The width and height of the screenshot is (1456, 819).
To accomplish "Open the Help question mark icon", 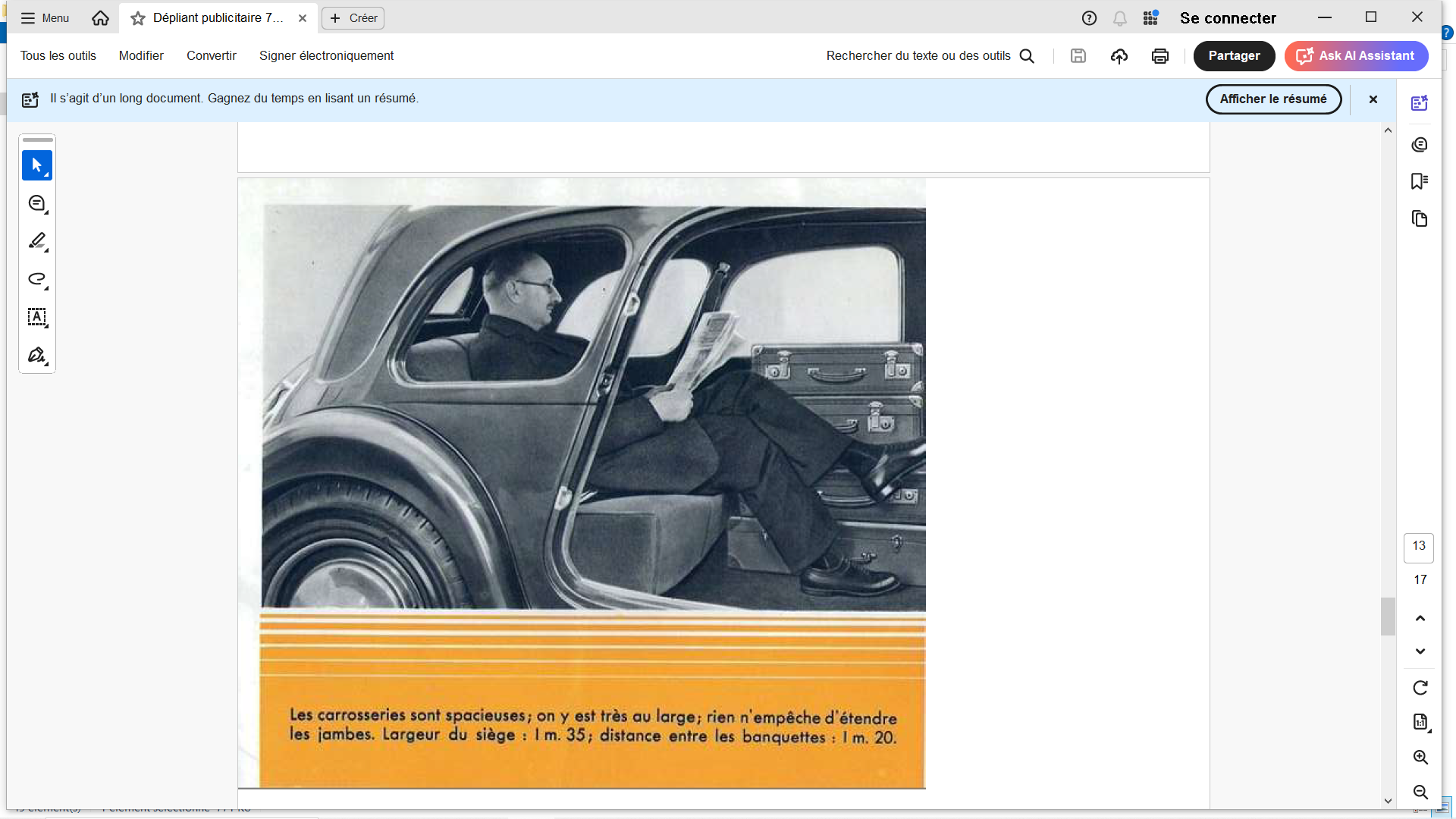I will click(1089, 18).
